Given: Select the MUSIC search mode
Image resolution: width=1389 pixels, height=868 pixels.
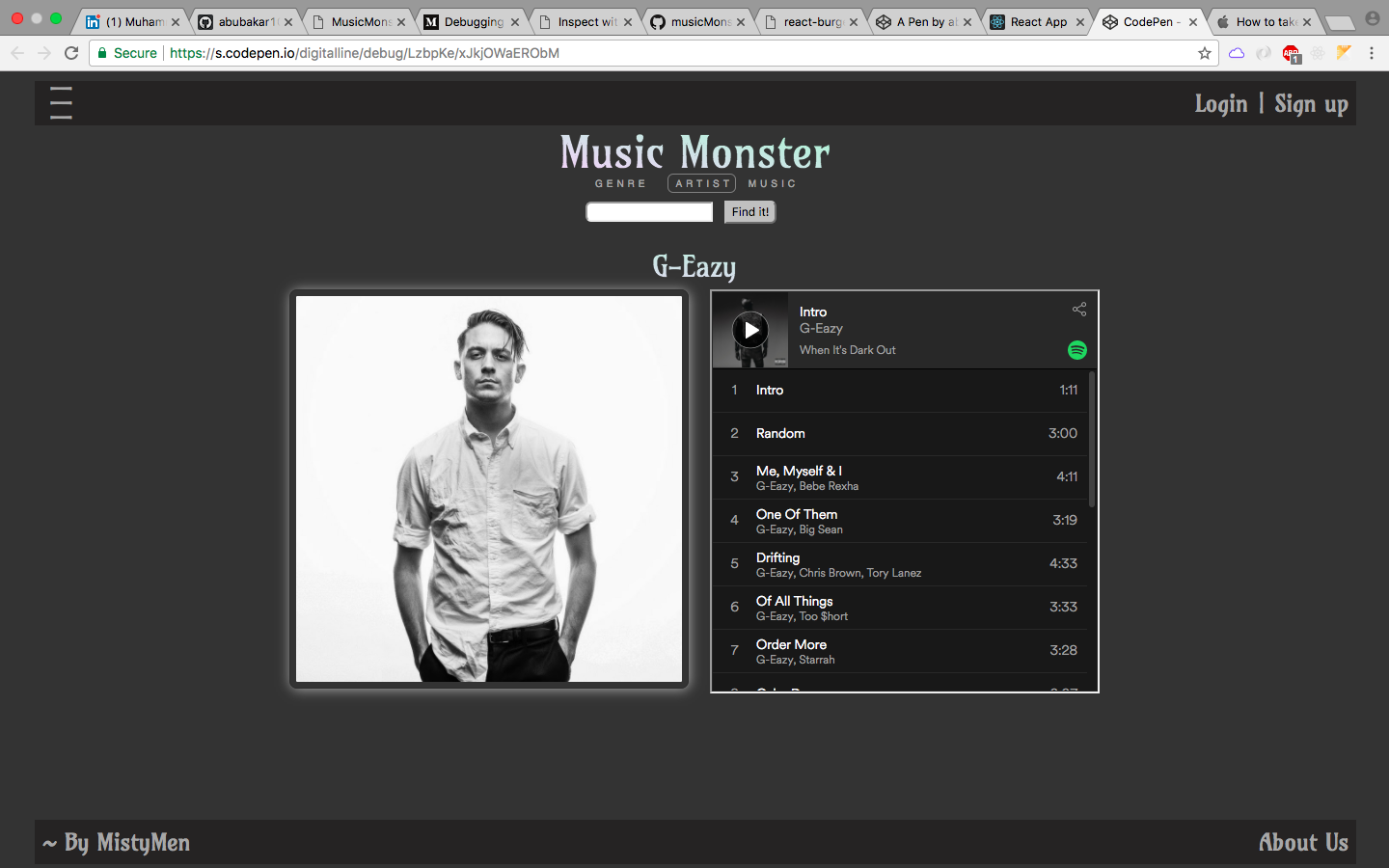Looking at the screenshot, I should 772,183.
